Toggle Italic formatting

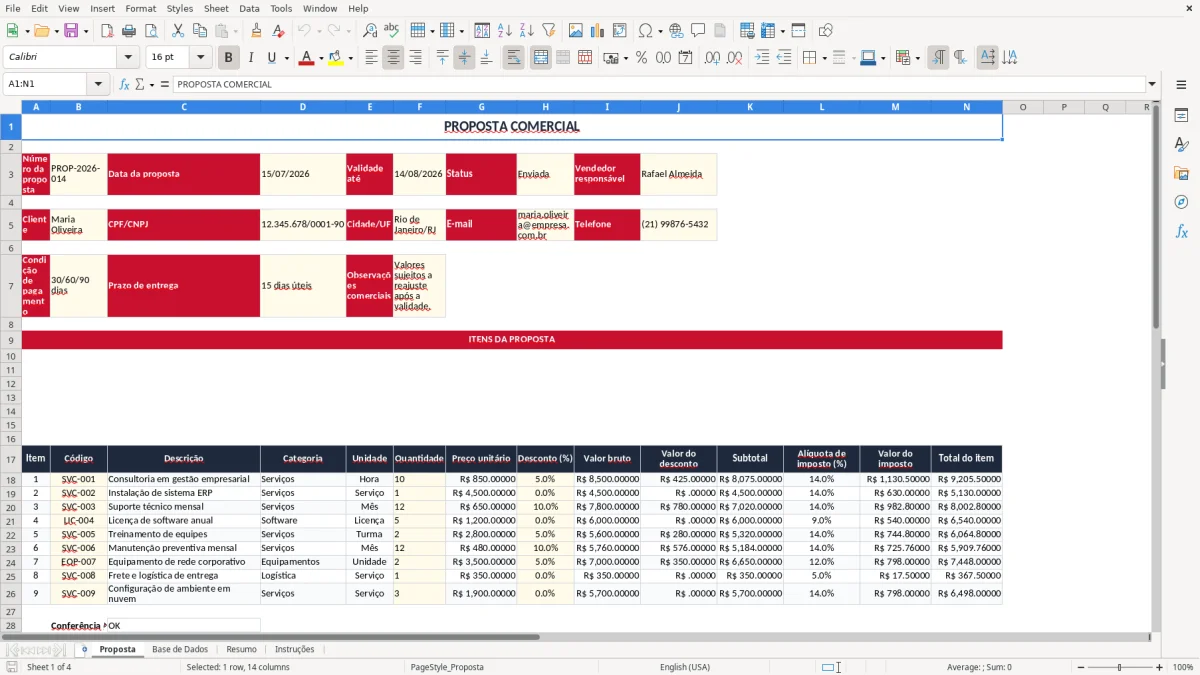pyautogui.click(x=250, y=58)
